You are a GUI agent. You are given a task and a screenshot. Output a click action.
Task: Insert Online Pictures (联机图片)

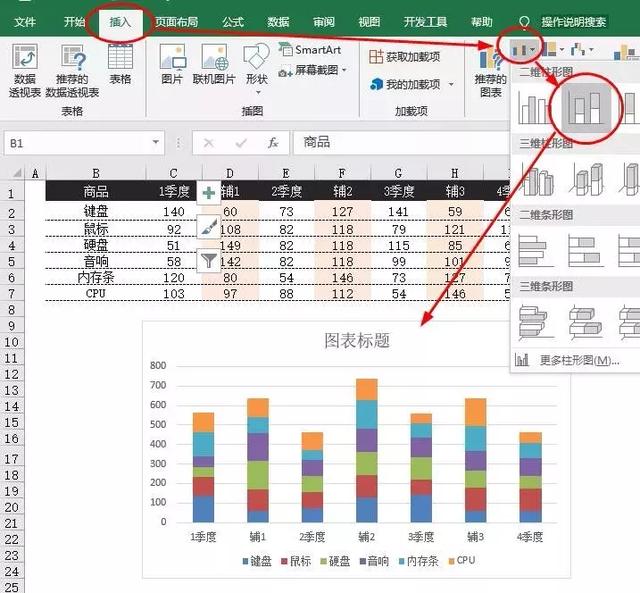click(214, 64)
